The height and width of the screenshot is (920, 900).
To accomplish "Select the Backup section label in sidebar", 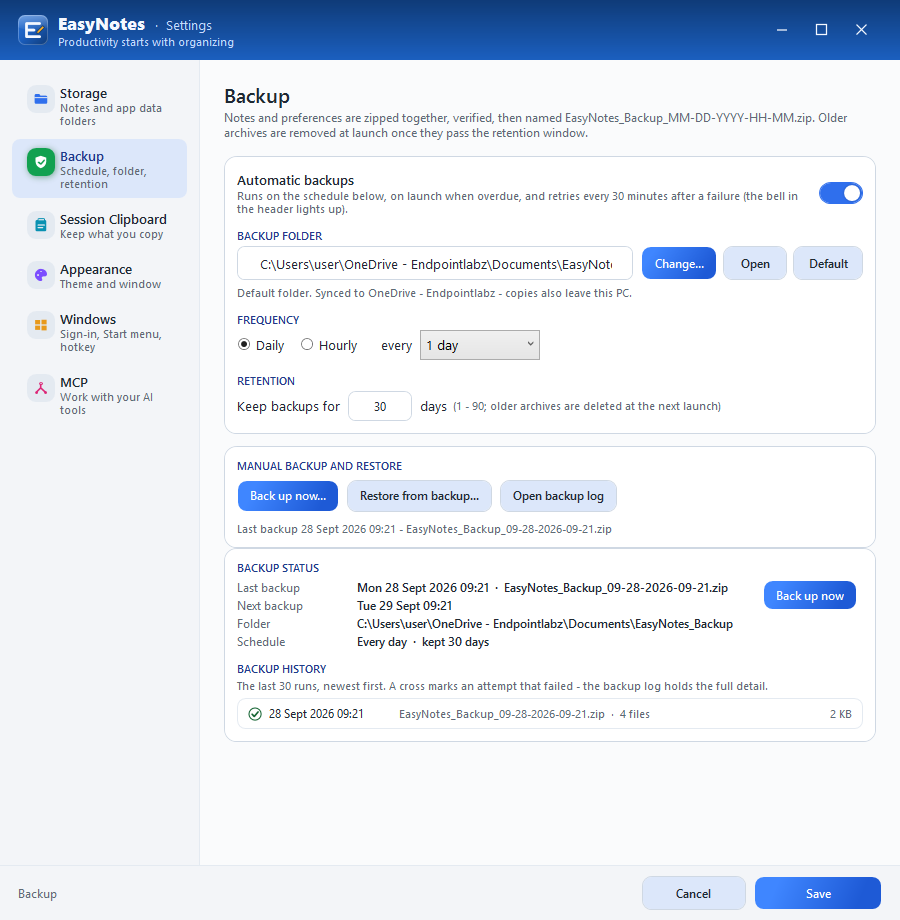I will [x=82, y=157].
